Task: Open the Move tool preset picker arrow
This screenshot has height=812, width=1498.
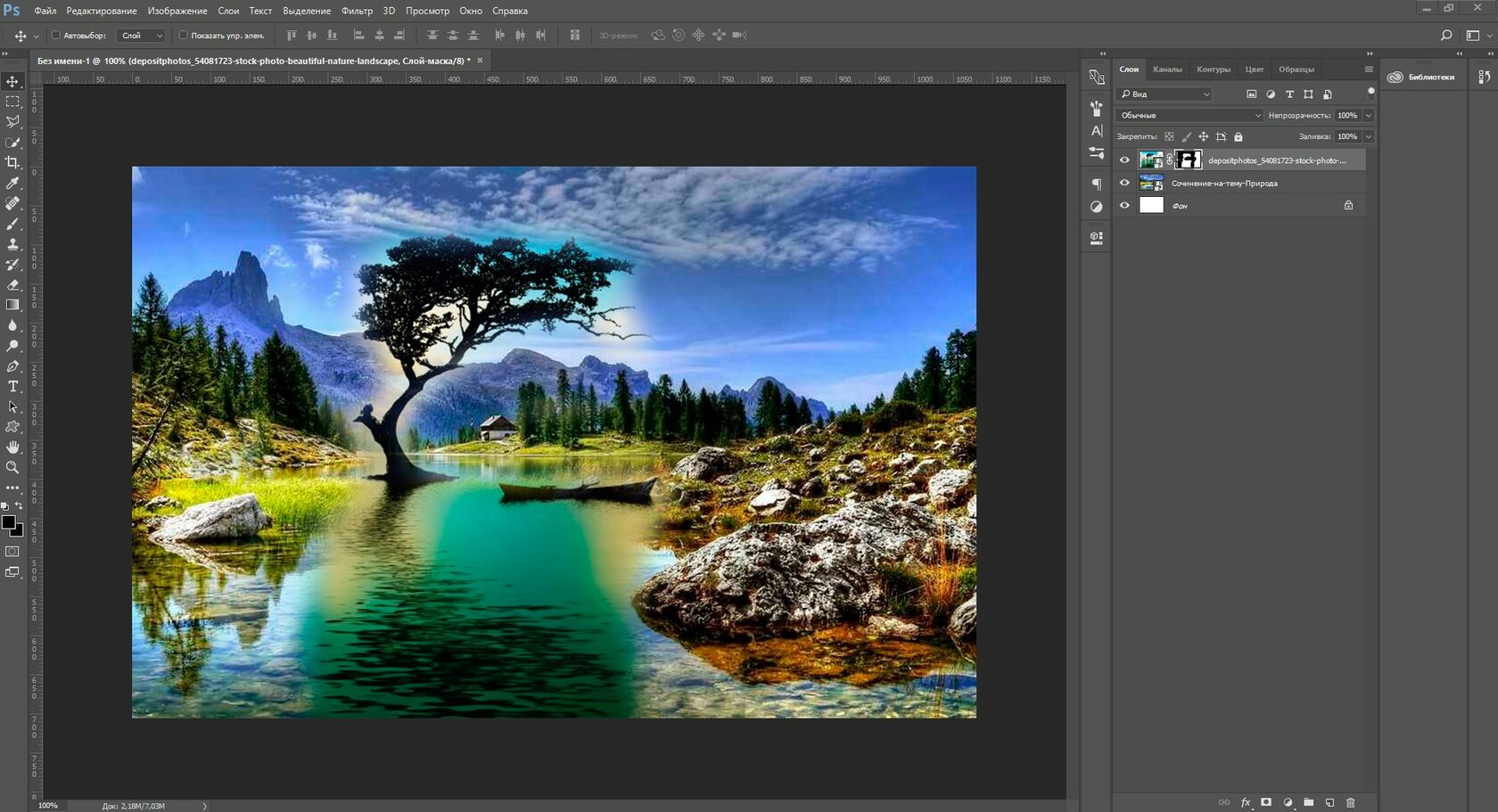Action: pos(36,37)
